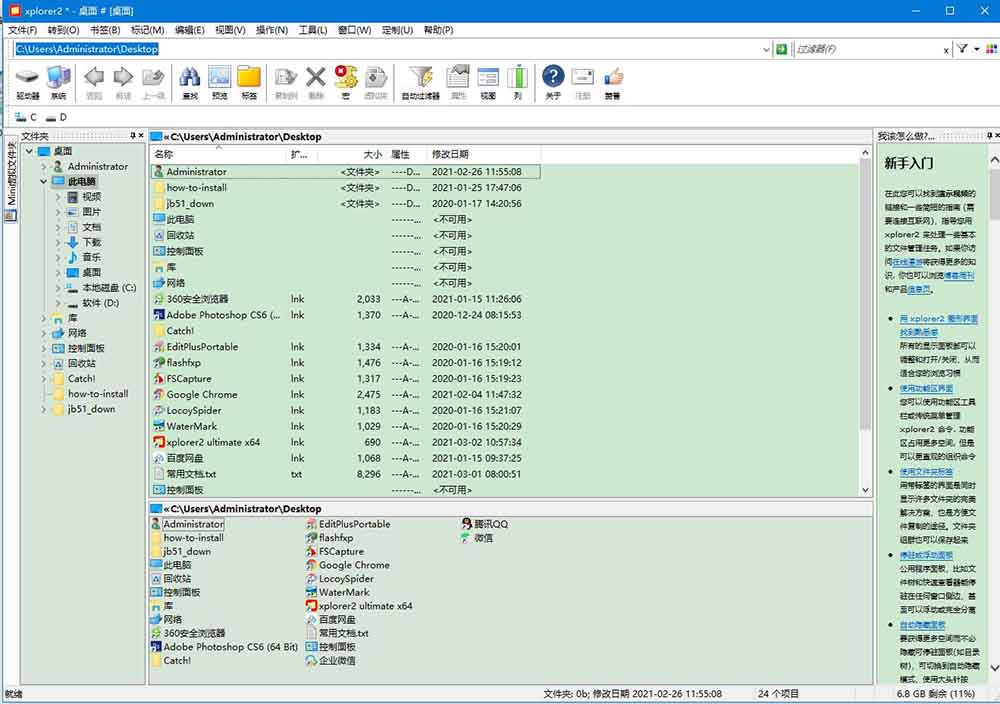Clear the filter box with the x button
Image resolution: width=1000 pixels, height=704 pixels.
point(946,50)
